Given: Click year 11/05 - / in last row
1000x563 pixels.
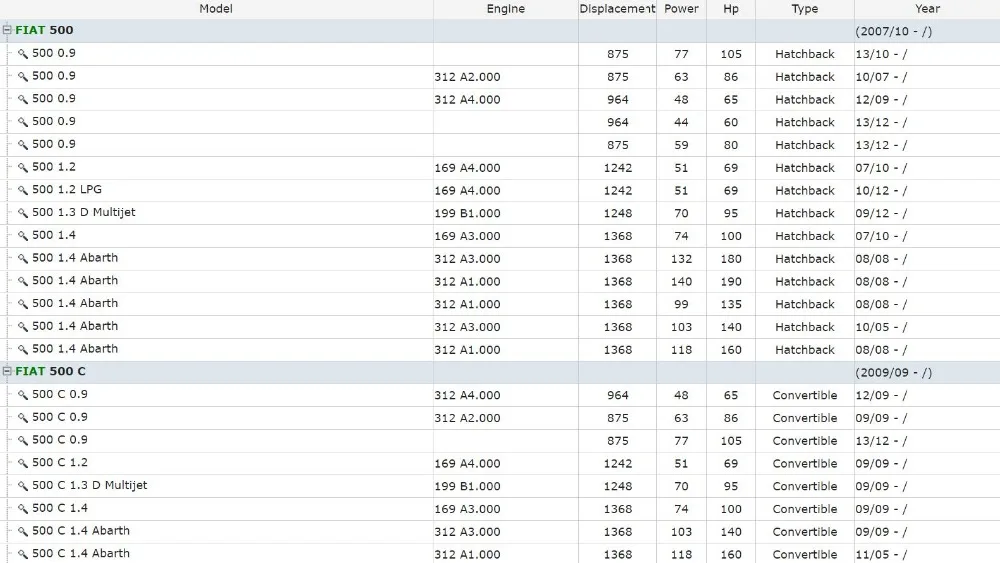Looking at the screenshot, I should click(x=881, y=554).
